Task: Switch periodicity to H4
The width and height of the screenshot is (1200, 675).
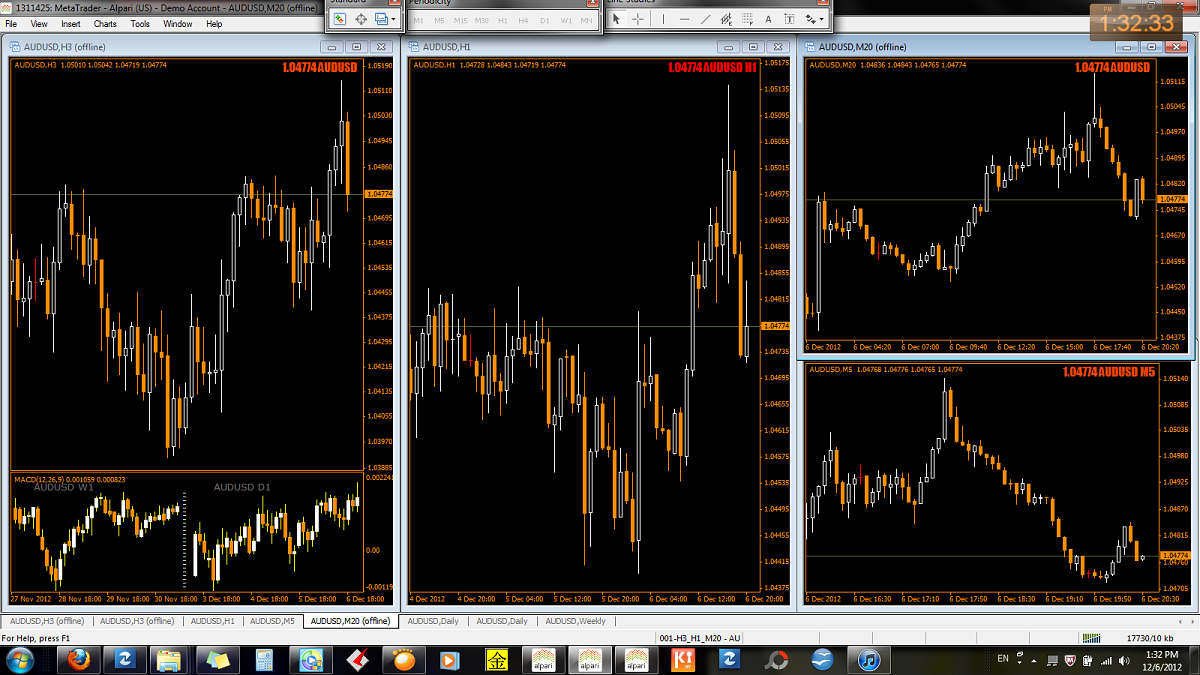Action: click(524, 20)
